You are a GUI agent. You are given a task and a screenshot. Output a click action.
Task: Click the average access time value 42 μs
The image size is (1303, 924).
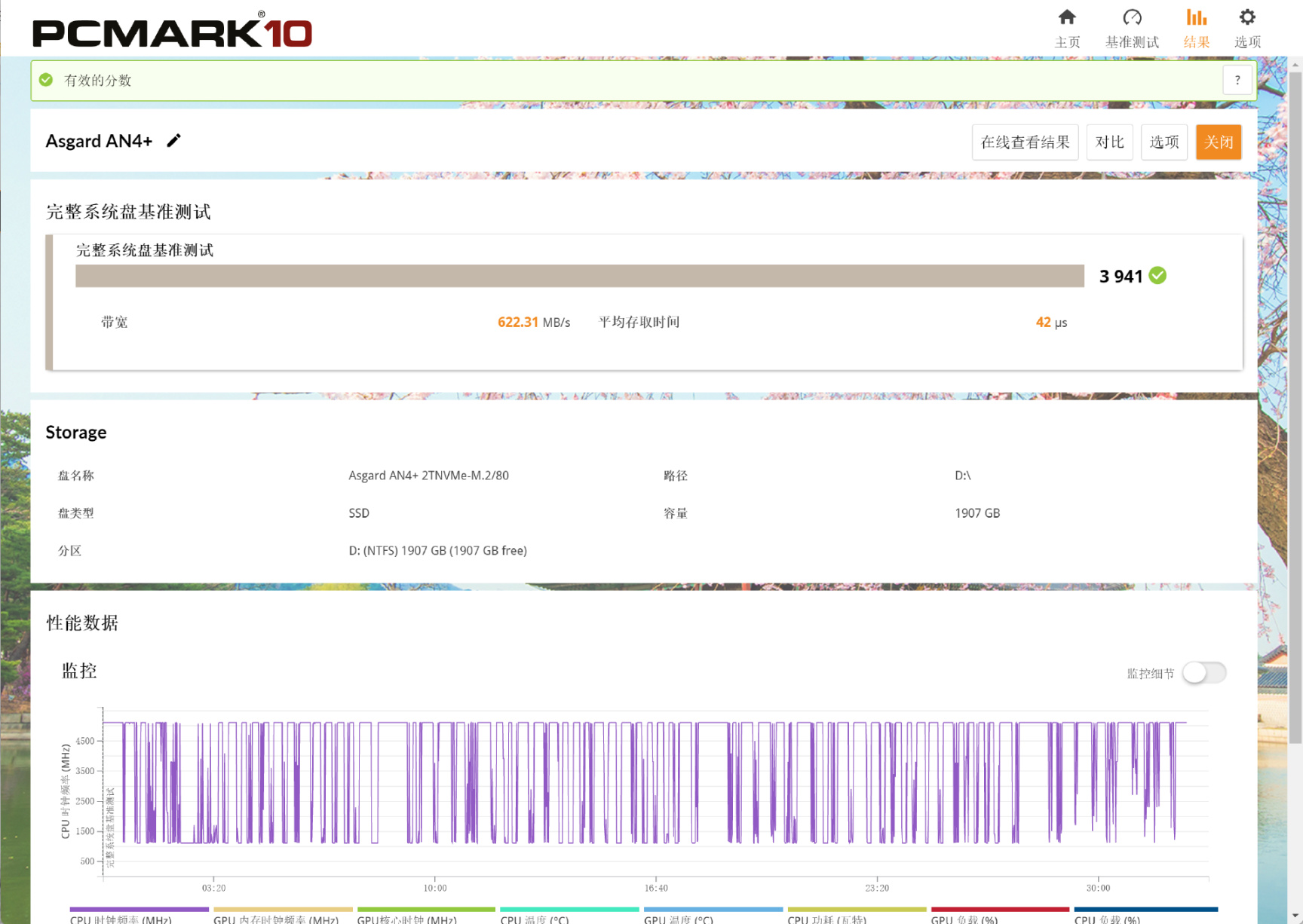click(x=1051, y=322)
